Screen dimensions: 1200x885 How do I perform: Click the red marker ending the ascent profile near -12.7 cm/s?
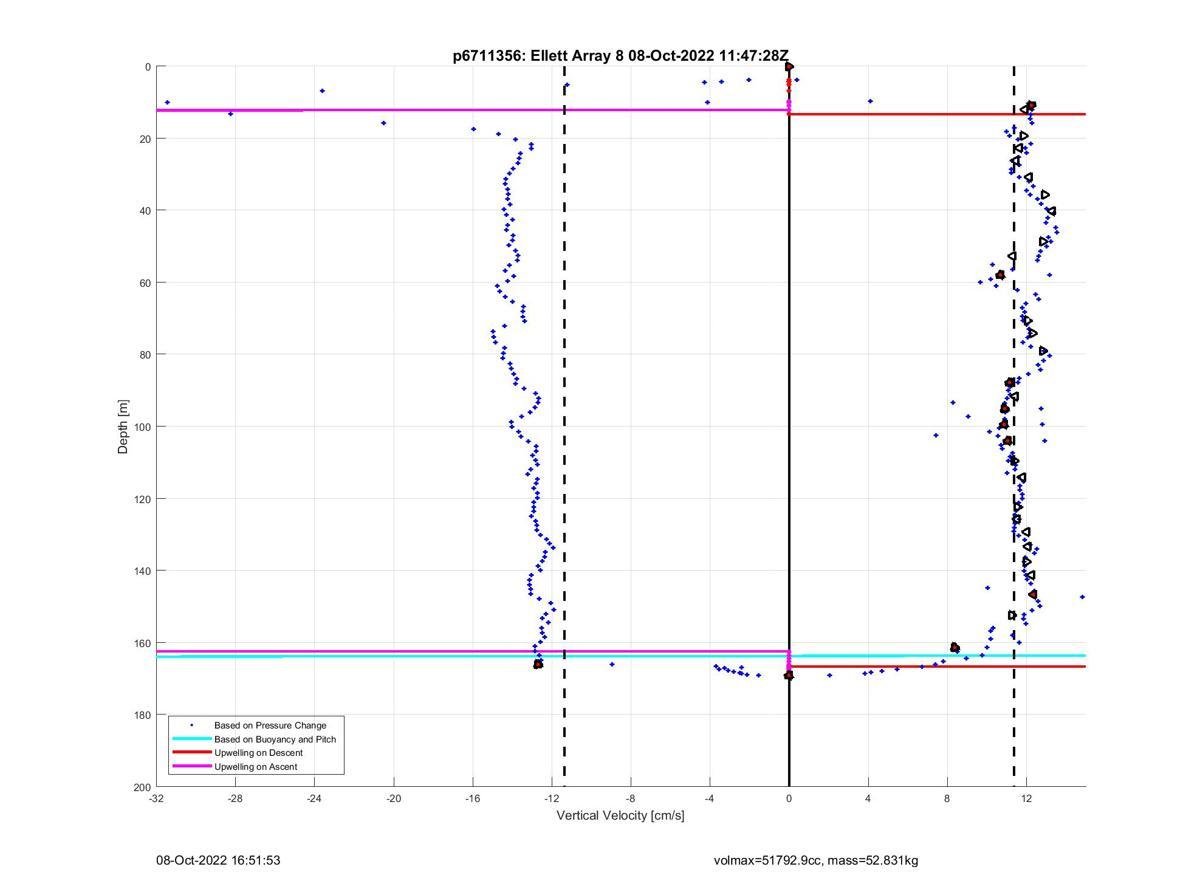[538, 664]
